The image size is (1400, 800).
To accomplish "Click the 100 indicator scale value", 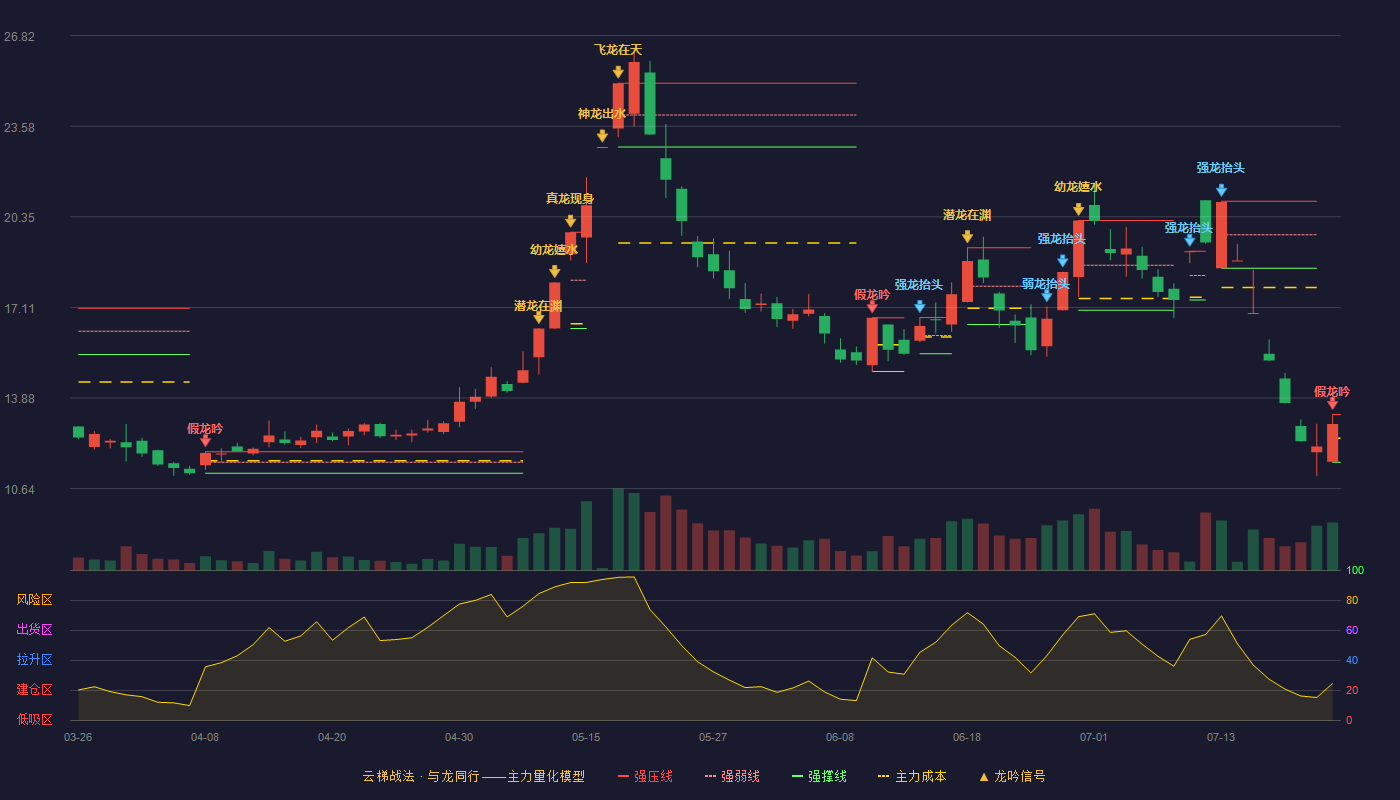I will [x=1355, y=571].
